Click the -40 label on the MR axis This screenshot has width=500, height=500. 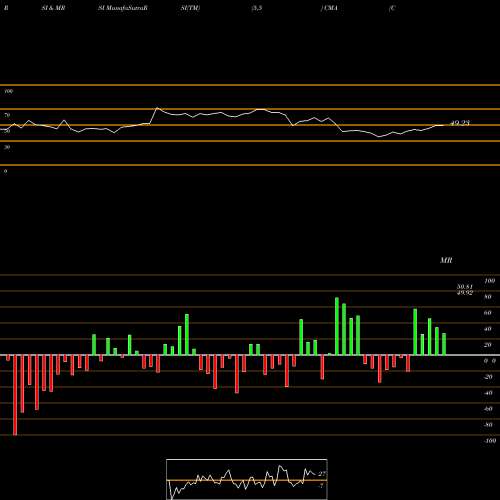488,393
